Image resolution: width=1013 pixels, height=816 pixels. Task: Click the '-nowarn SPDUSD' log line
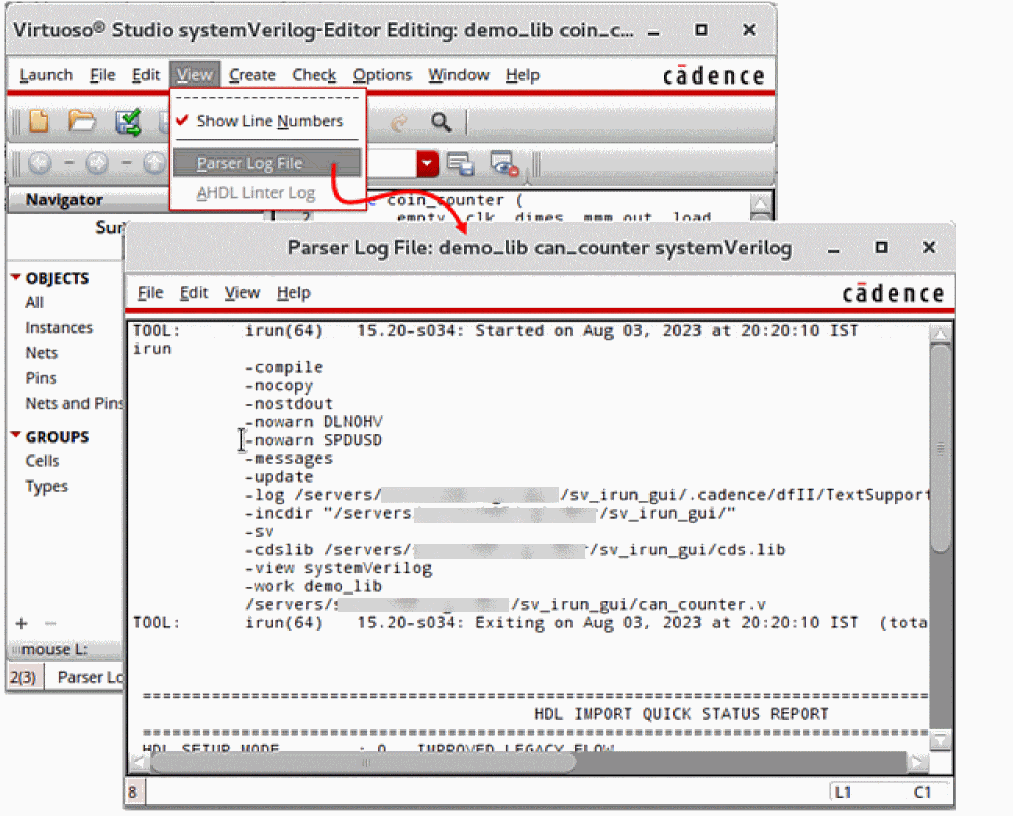point(313,440)
